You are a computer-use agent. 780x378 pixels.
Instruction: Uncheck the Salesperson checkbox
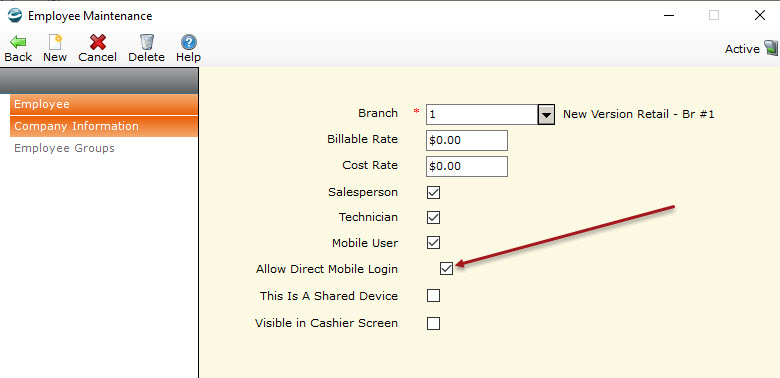(x=433, y=192)
